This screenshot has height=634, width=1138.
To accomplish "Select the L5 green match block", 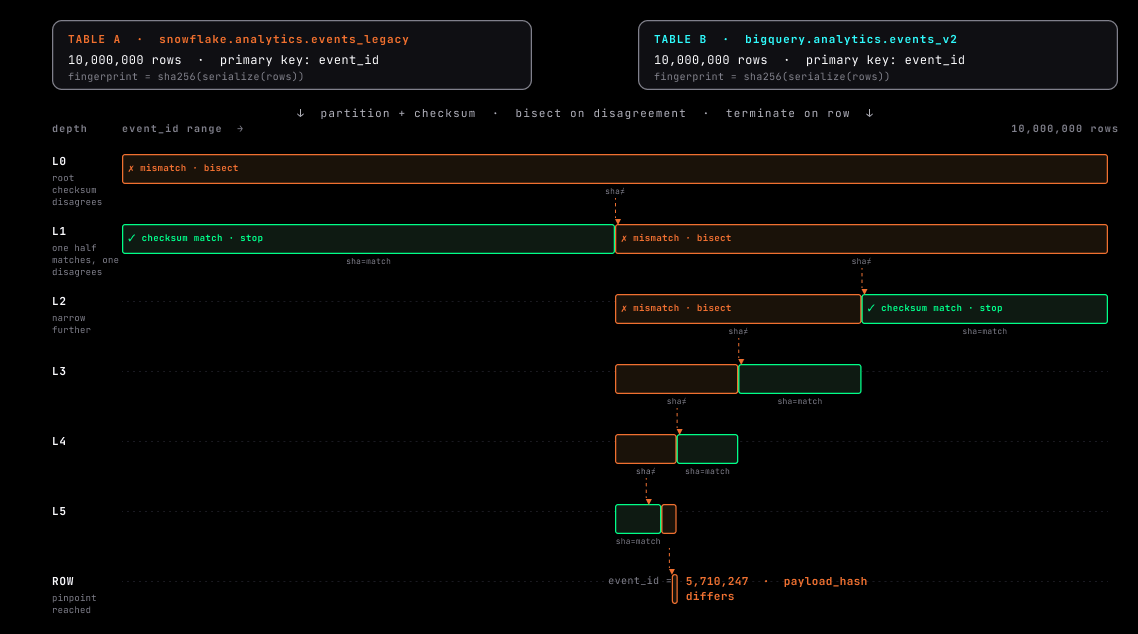I will point(638,519).
